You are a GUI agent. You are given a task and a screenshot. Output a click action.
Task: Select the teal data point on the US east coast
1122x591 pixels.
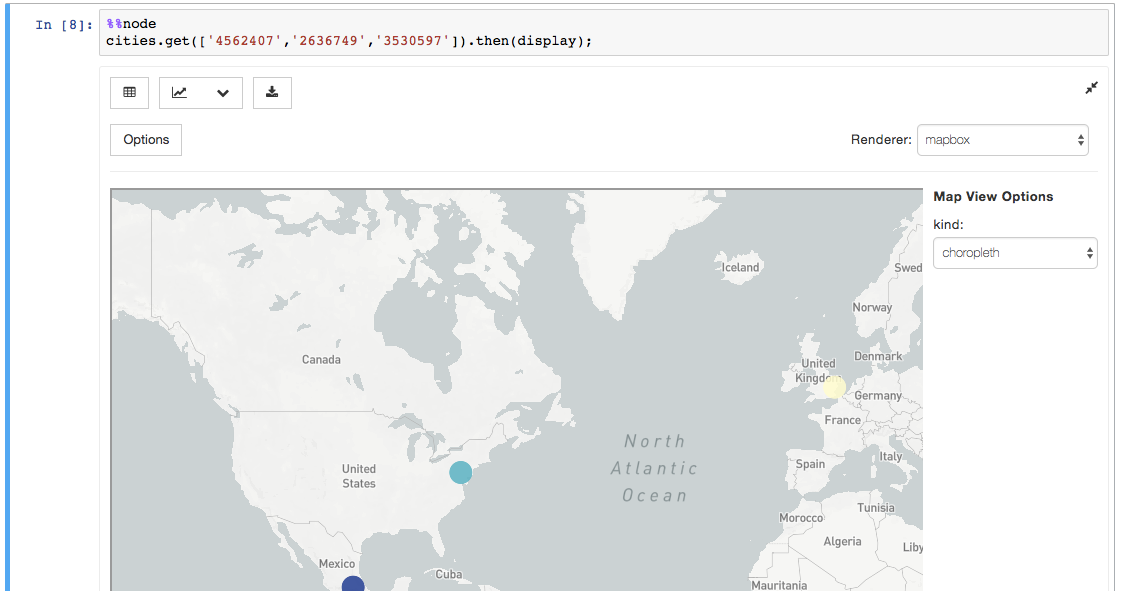[x=461, y=470]
